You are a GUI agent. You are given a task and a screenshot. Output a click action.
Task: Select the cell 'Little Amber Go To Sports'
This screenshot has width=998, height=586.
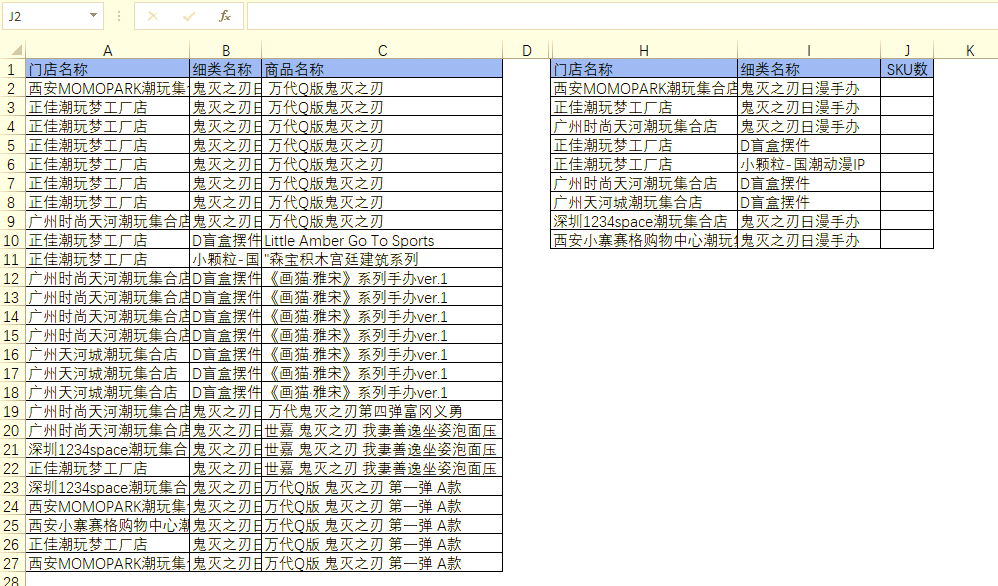[x=382, y=241]
